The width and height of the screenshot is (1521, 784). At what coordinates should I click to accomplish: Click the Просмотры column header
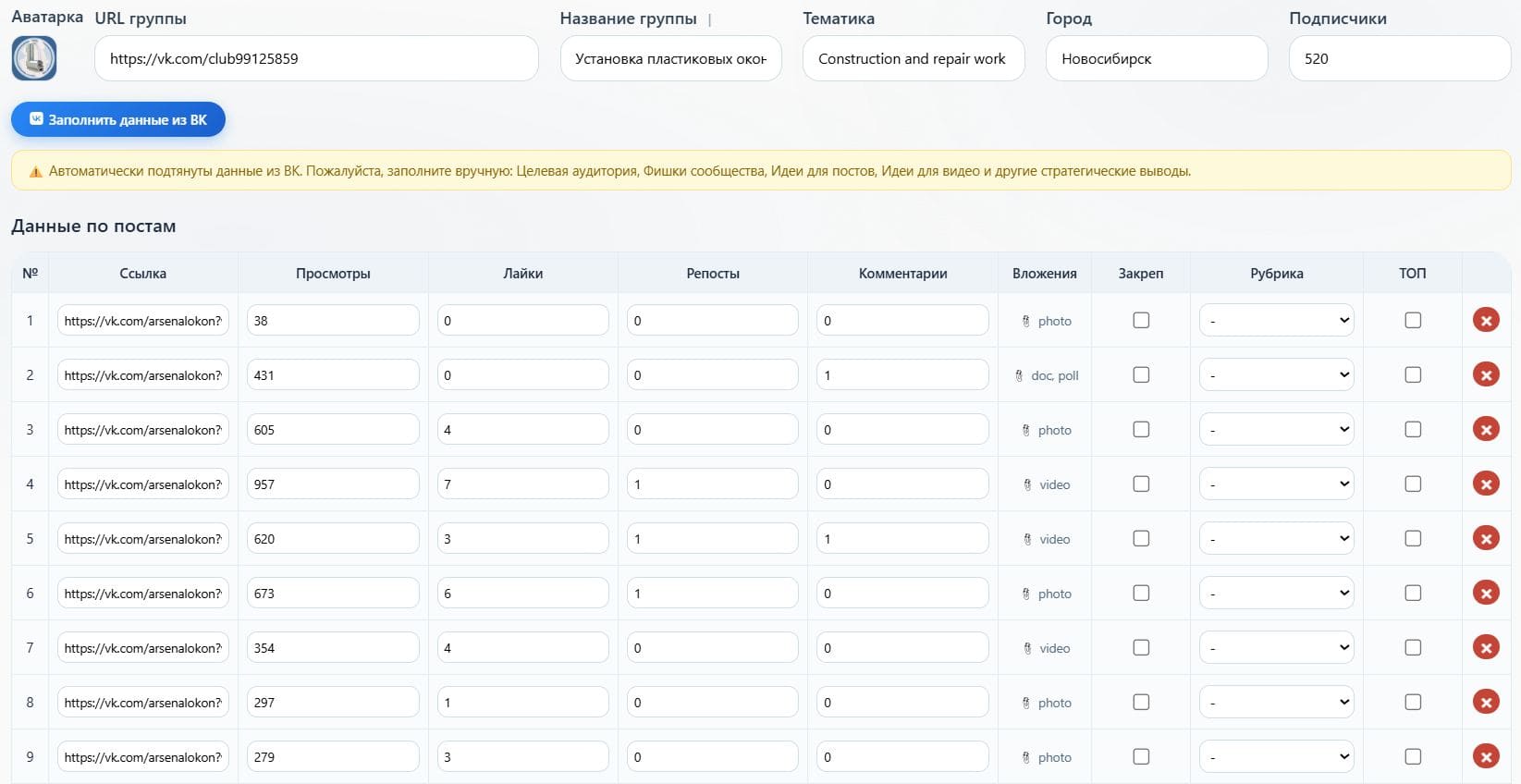[333, 274]
